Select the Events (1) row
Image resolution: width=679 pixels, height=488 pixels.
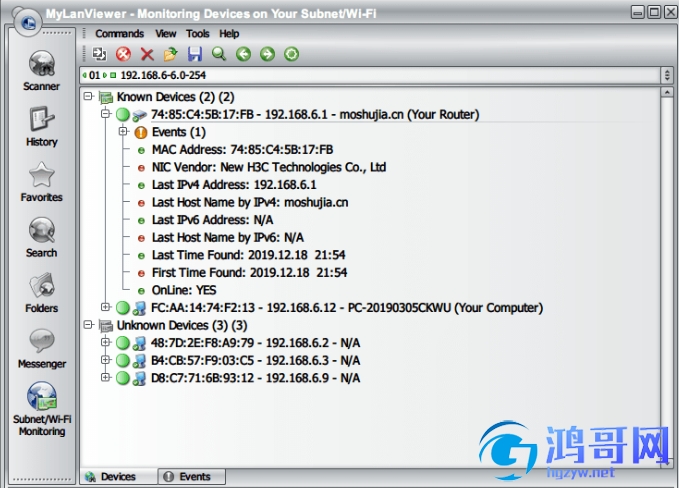[x=178, y=132]
